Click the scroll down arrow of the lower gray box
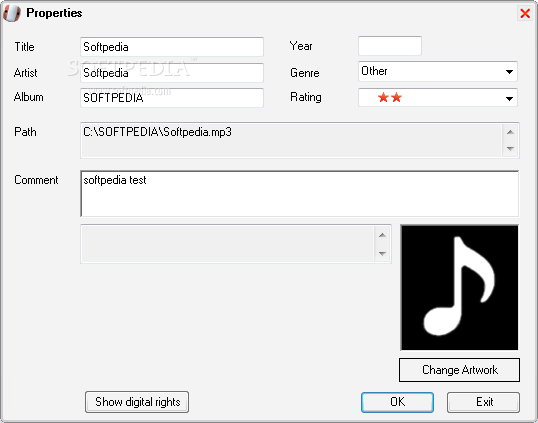Image resolution: width=538 pixels, height=423 pixels. click(x=382, y=254)
